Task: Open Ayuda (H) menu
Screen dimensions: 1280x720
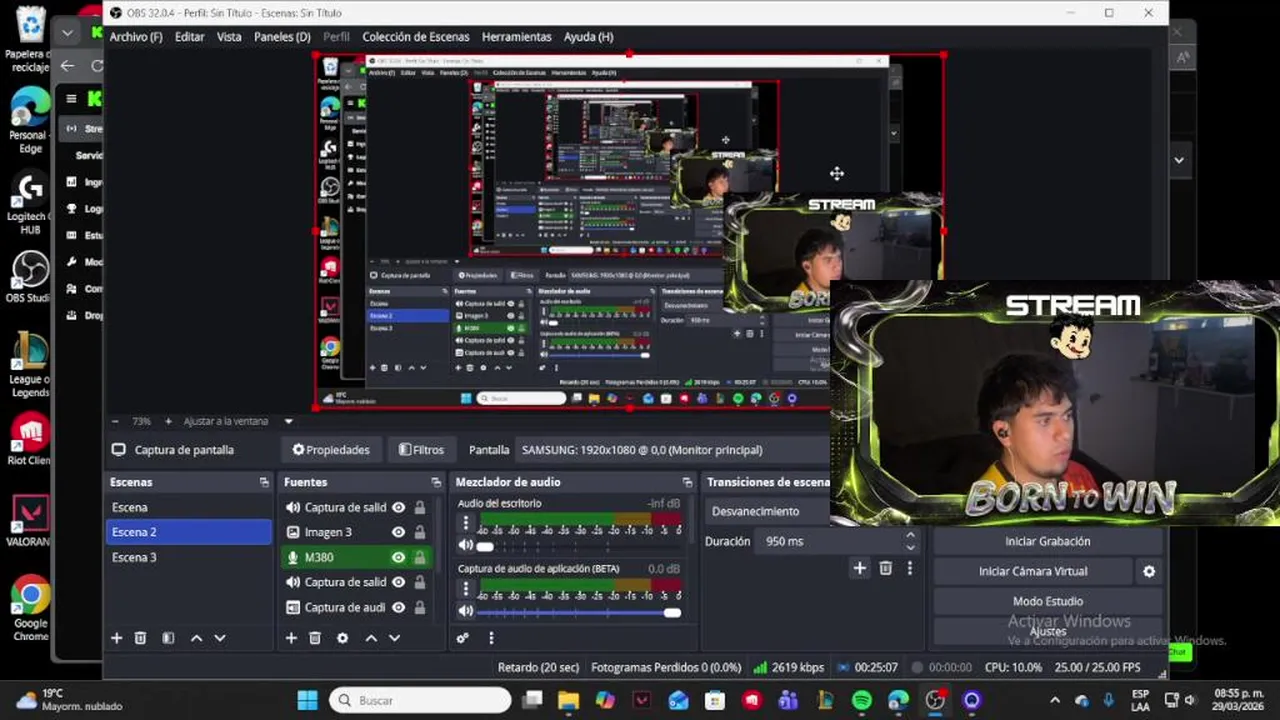Action: click(x=588, y=37)
